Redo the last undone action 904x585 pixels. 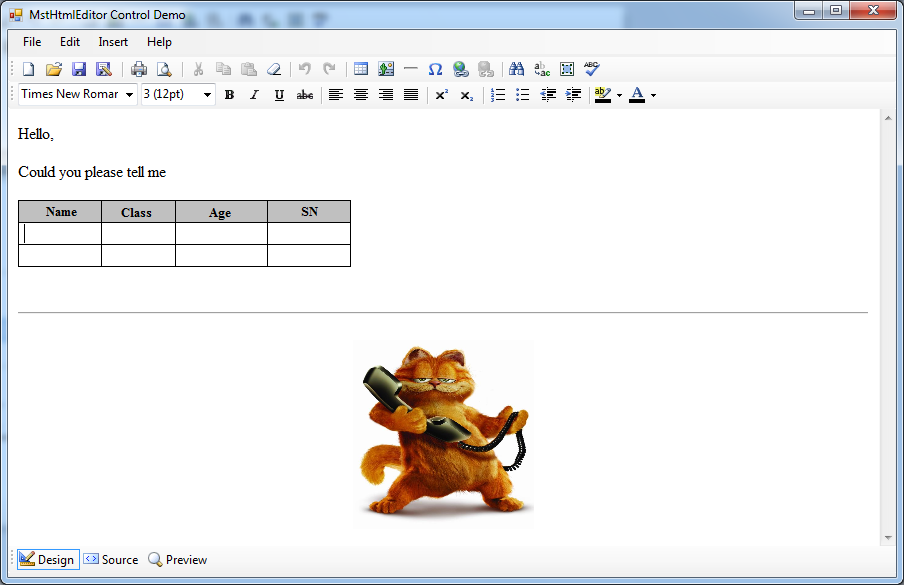tap(329, 69)
